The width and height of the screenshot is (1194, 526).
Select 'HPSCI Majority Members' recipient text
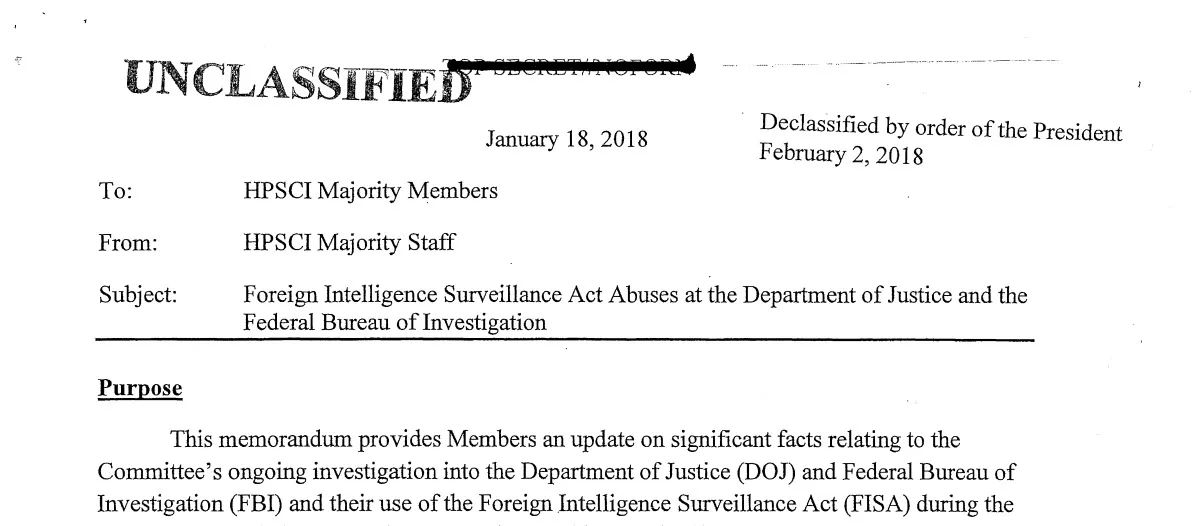tap(370, 191)
